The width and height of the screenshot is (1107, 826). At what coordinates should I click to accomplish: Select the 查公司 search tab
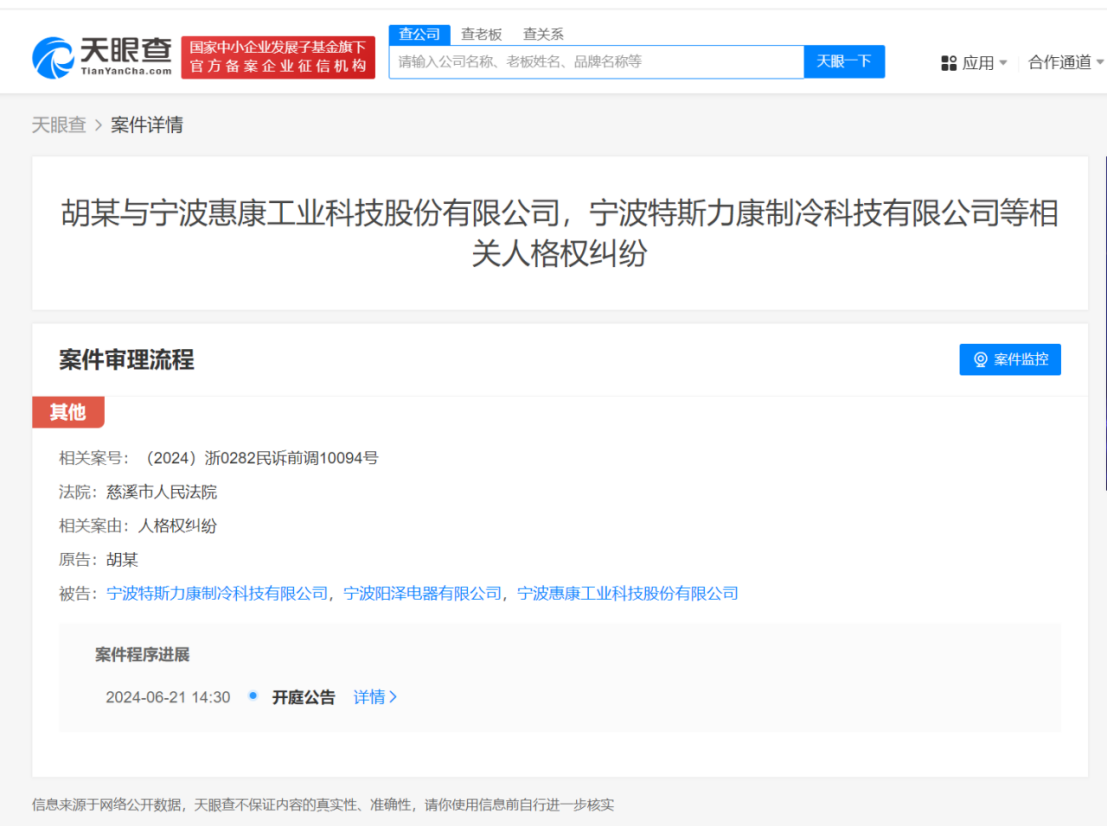coord(418,33)
